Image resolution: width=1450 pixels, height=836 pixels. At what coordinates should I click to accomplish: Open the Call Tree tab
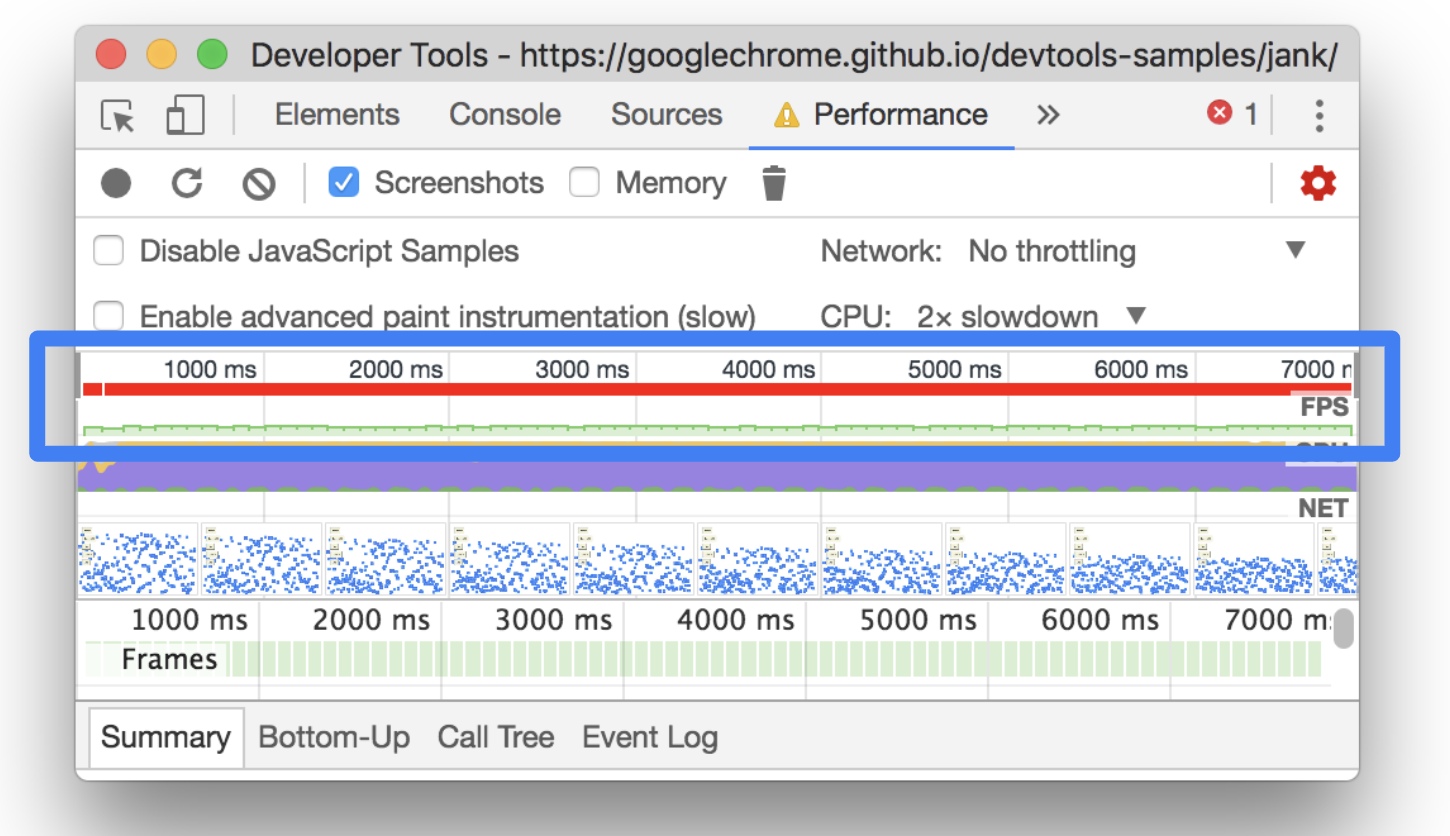pyautogui.click(x=496, y=738)
